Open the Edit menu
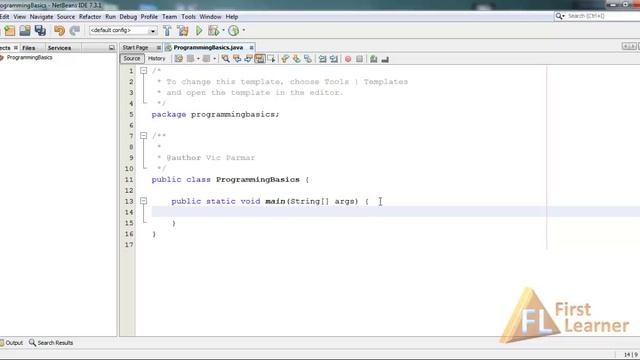640x360 pixels. 4,17
